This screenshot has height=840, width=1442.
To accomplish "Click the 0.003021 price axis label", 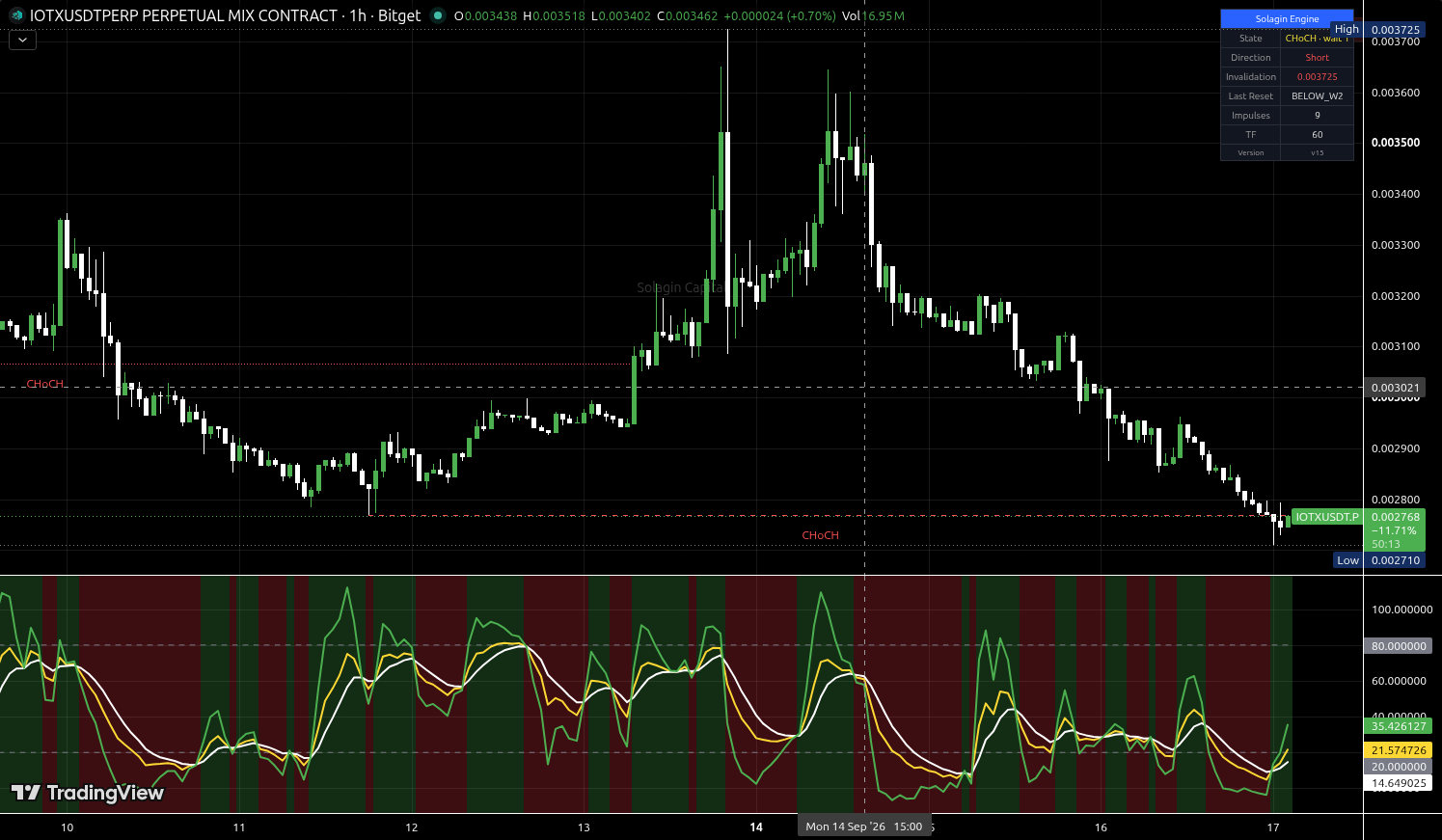I will 1395,388.
